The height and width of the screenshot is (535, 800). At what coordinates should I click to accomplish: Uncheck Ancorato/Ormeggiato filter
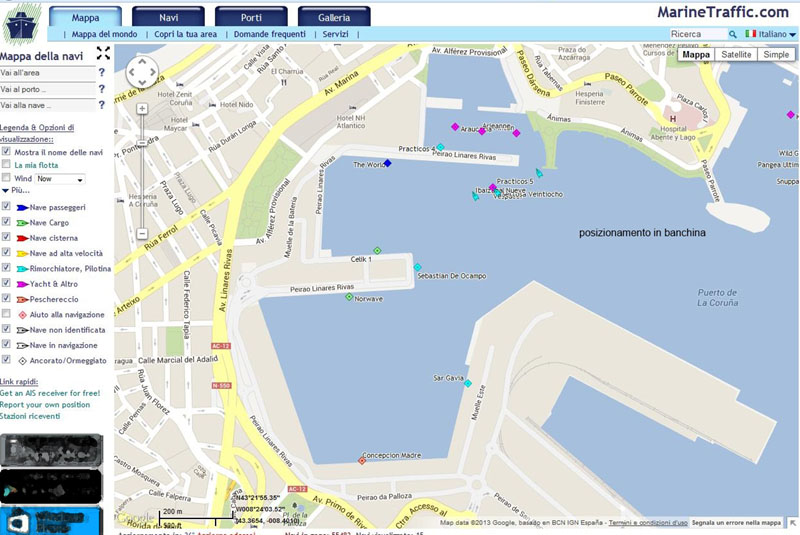point(6,359)
